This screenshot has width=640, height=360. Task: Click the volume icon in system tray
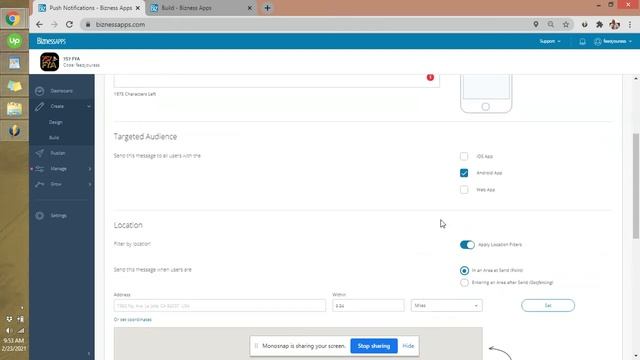[x=9, y=330]
